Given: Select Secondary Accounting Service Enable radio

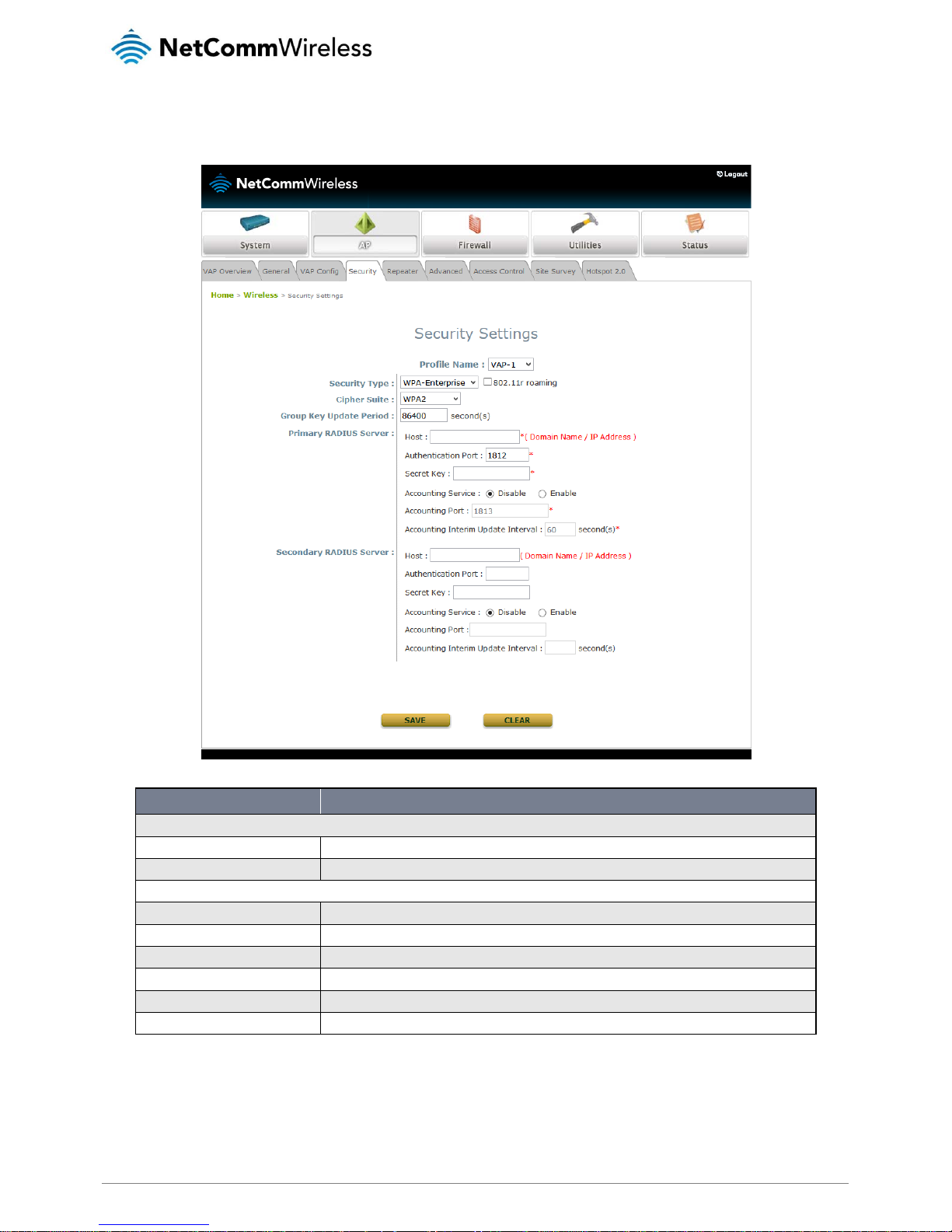Looking at the screenshot, I should pos(542,613).
